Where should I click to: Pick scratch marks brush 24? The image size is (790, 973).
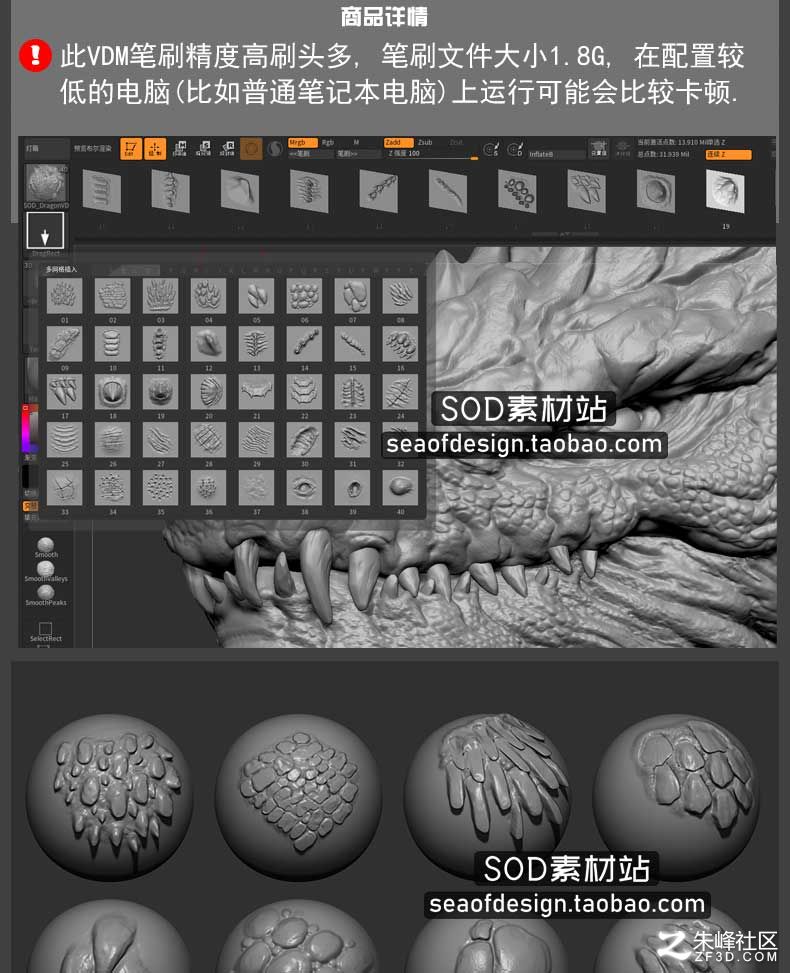[400, 392]
